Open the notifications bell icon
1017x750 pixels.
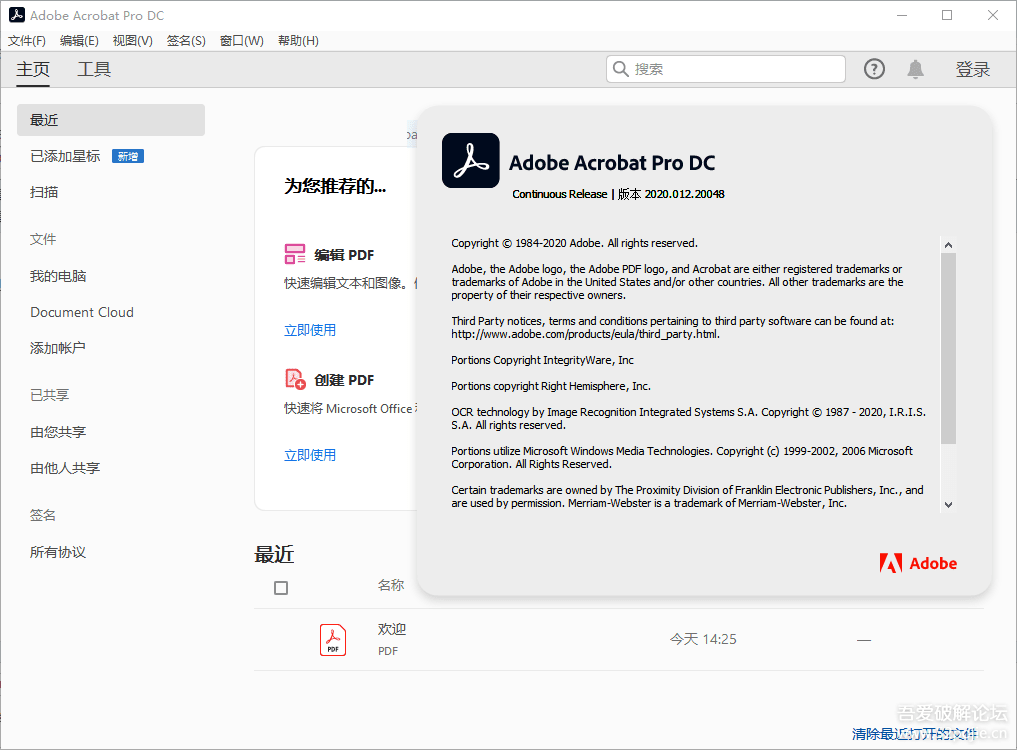click(x=915, y=69)
